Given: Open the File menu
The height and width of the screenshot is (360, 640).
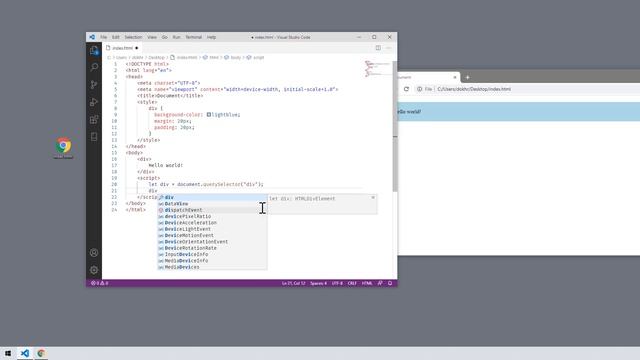Looking at the screenshot, I should click(104, 37).
